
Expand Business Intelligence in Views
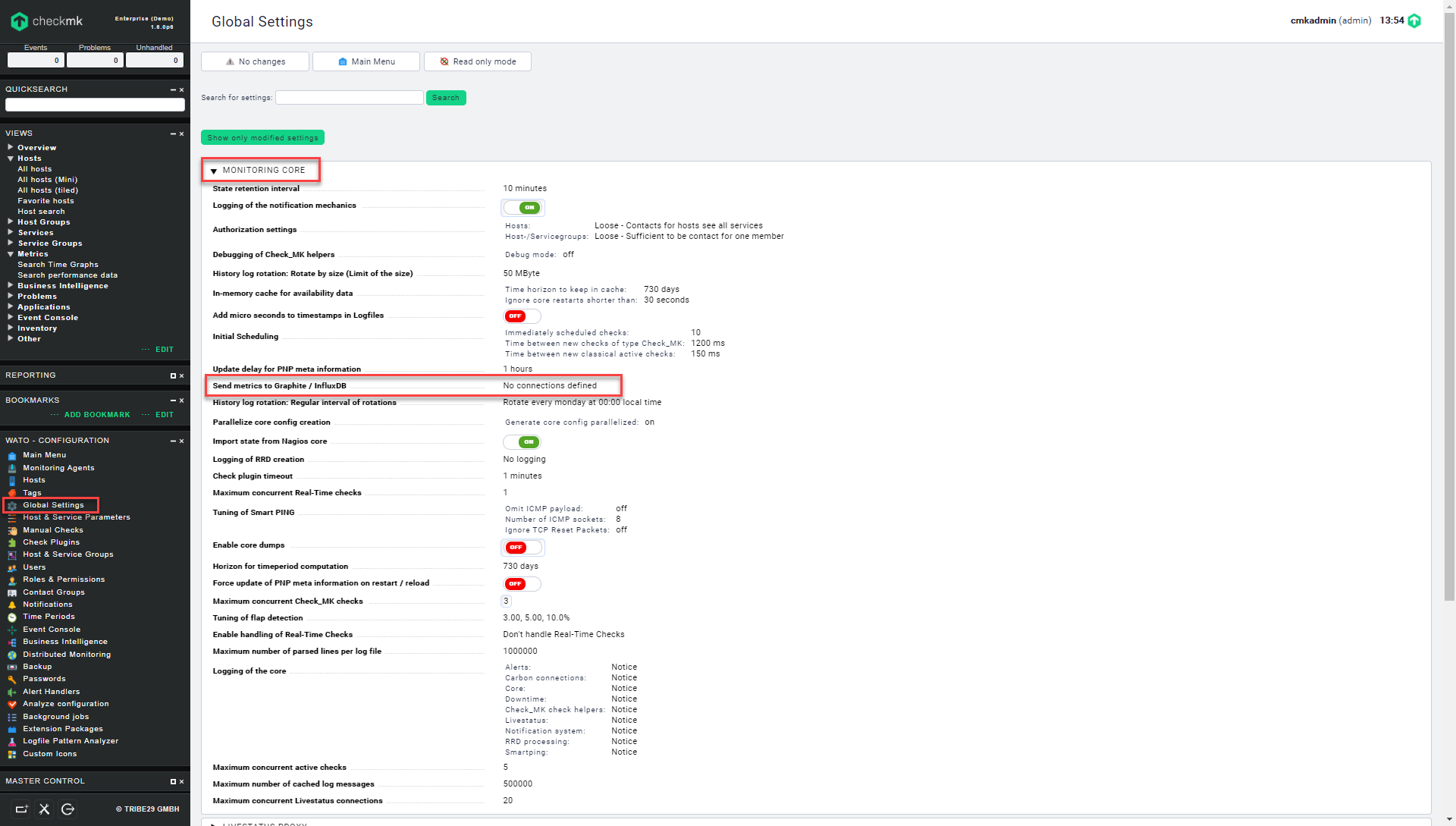click(11, 285)
